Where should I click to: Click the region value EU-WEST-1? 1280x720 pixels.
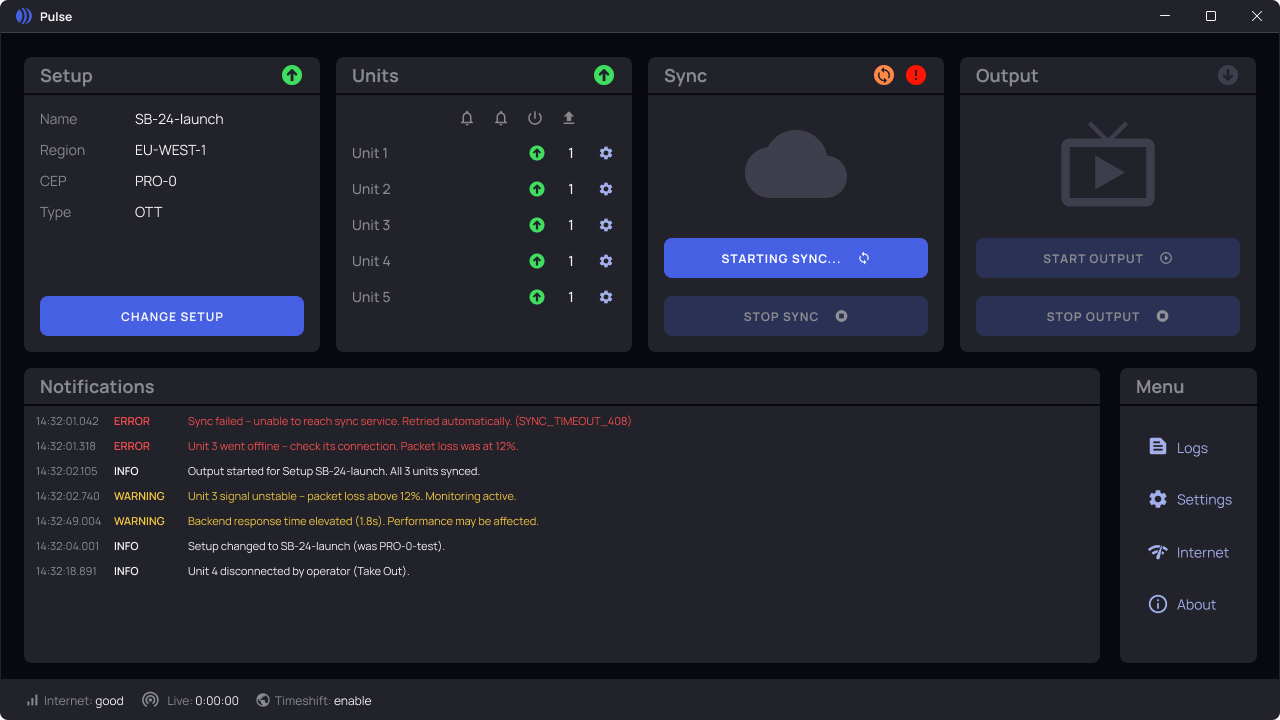[171, 150]
